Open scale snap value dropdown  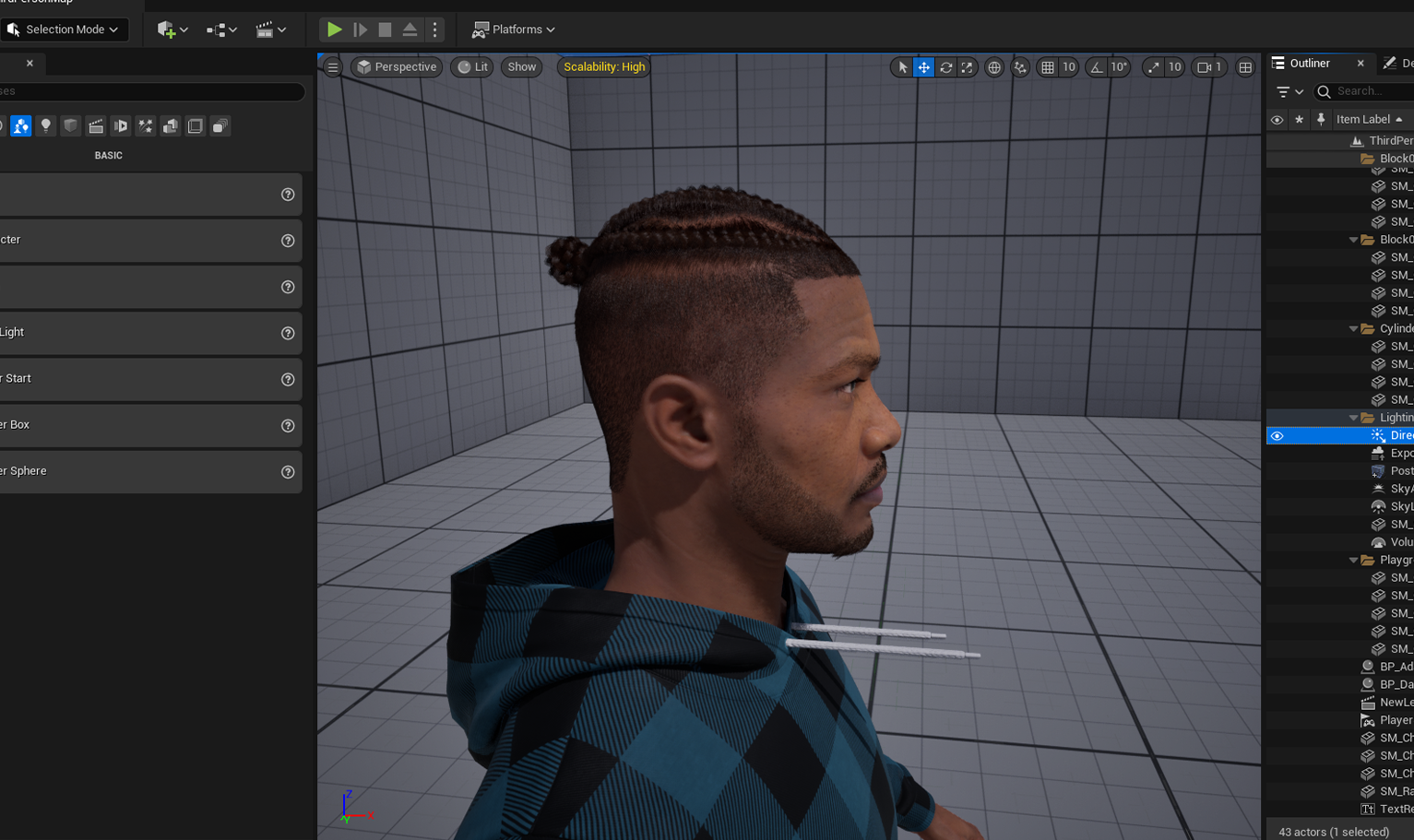point(1175,67)
